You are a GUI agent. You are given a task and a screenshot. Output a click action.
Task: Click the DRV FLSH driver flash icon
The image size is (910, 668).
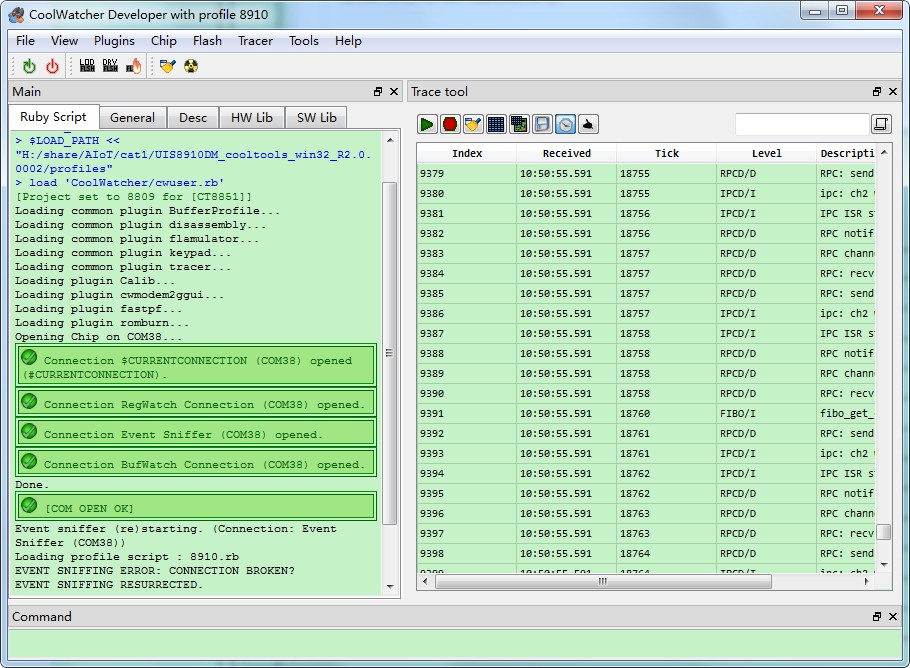click(x=110, y=66)
